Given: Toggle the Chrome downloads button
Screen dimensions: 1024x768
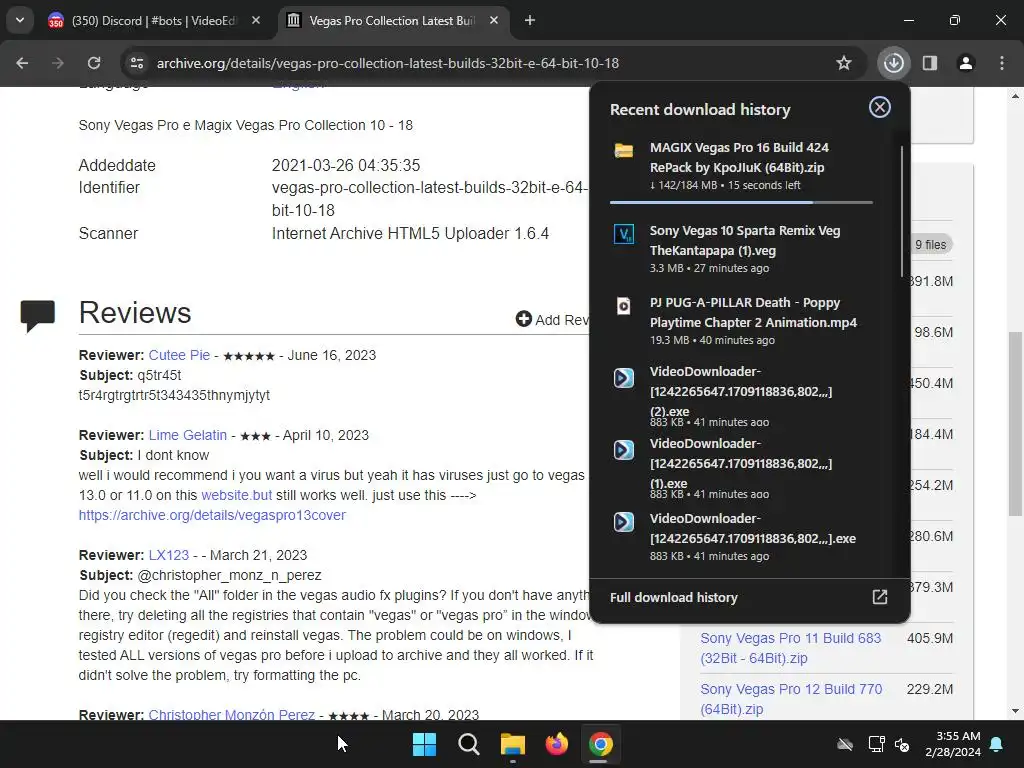Looking at the screenshot, I should 893,63.
